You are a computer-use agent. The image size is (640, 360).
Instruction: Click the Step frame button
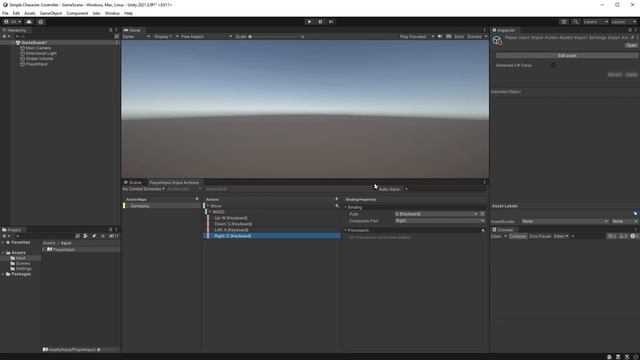(x=331, y=22)
